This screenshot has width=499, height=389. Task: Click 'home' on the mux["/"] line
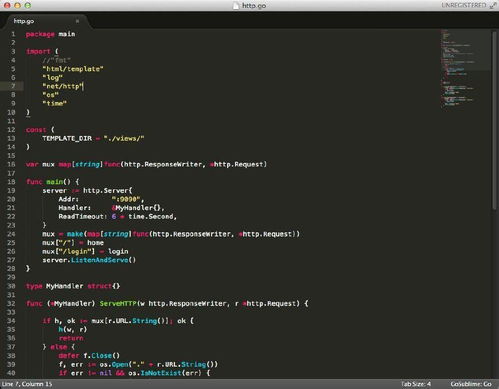(x=95, y=243)
